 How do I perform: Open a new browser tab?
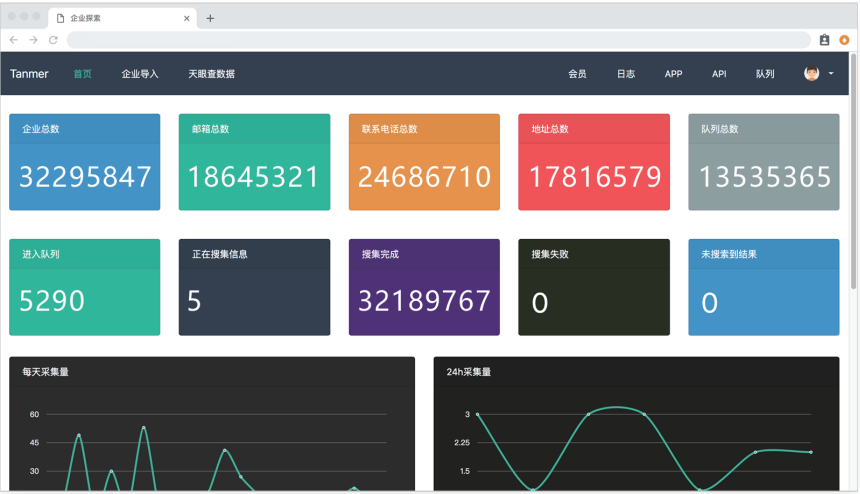210,18
